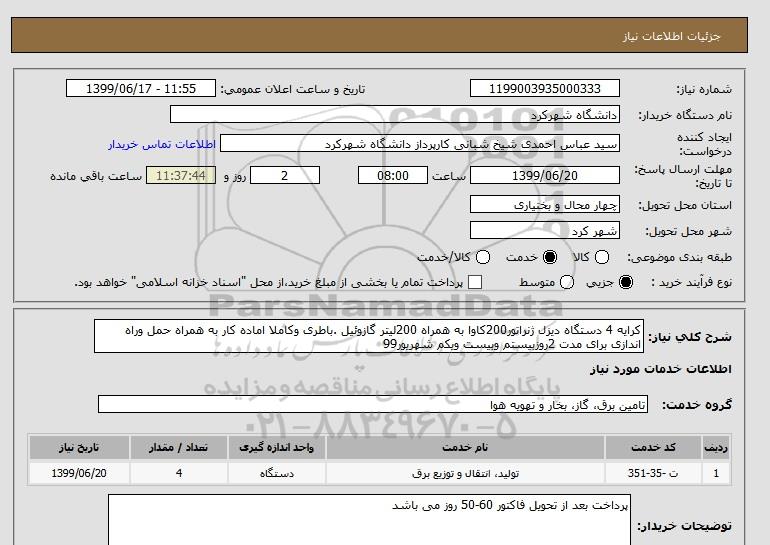Screen dimensions: 770x545
Task: Click the 'کد خدمت' column header
Action: click(653, 448)
